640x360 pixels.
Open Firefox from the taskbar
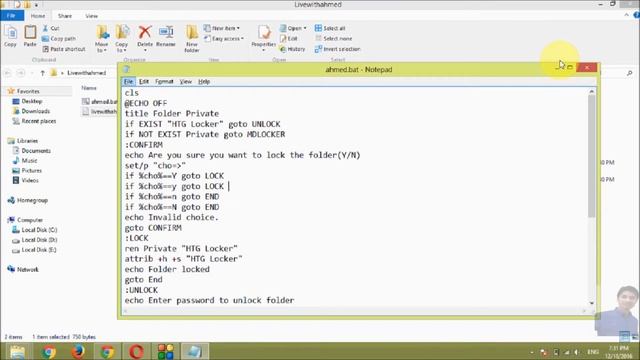[78, 351]
